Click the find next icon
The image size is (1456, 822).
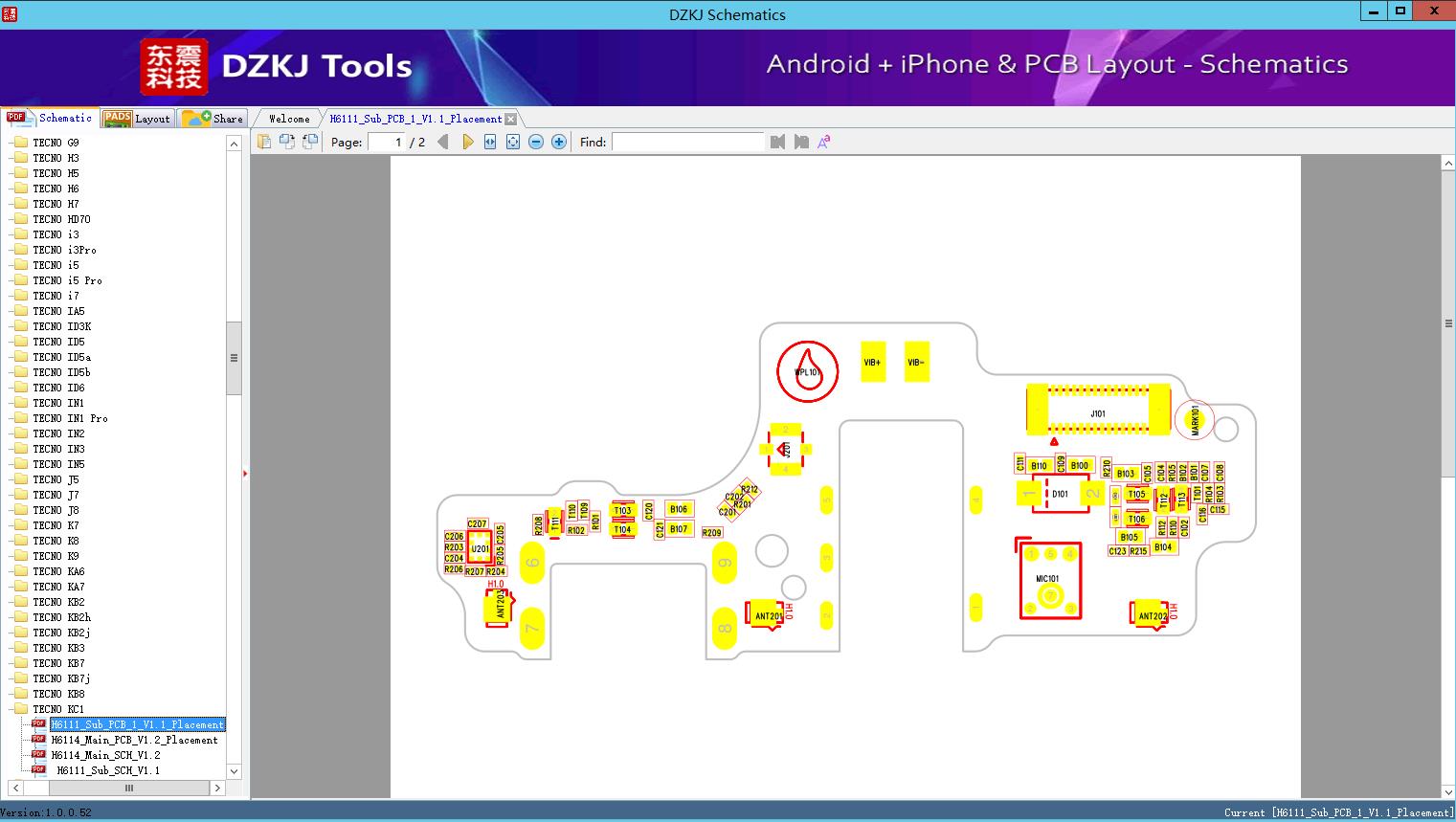click(801, 142)
